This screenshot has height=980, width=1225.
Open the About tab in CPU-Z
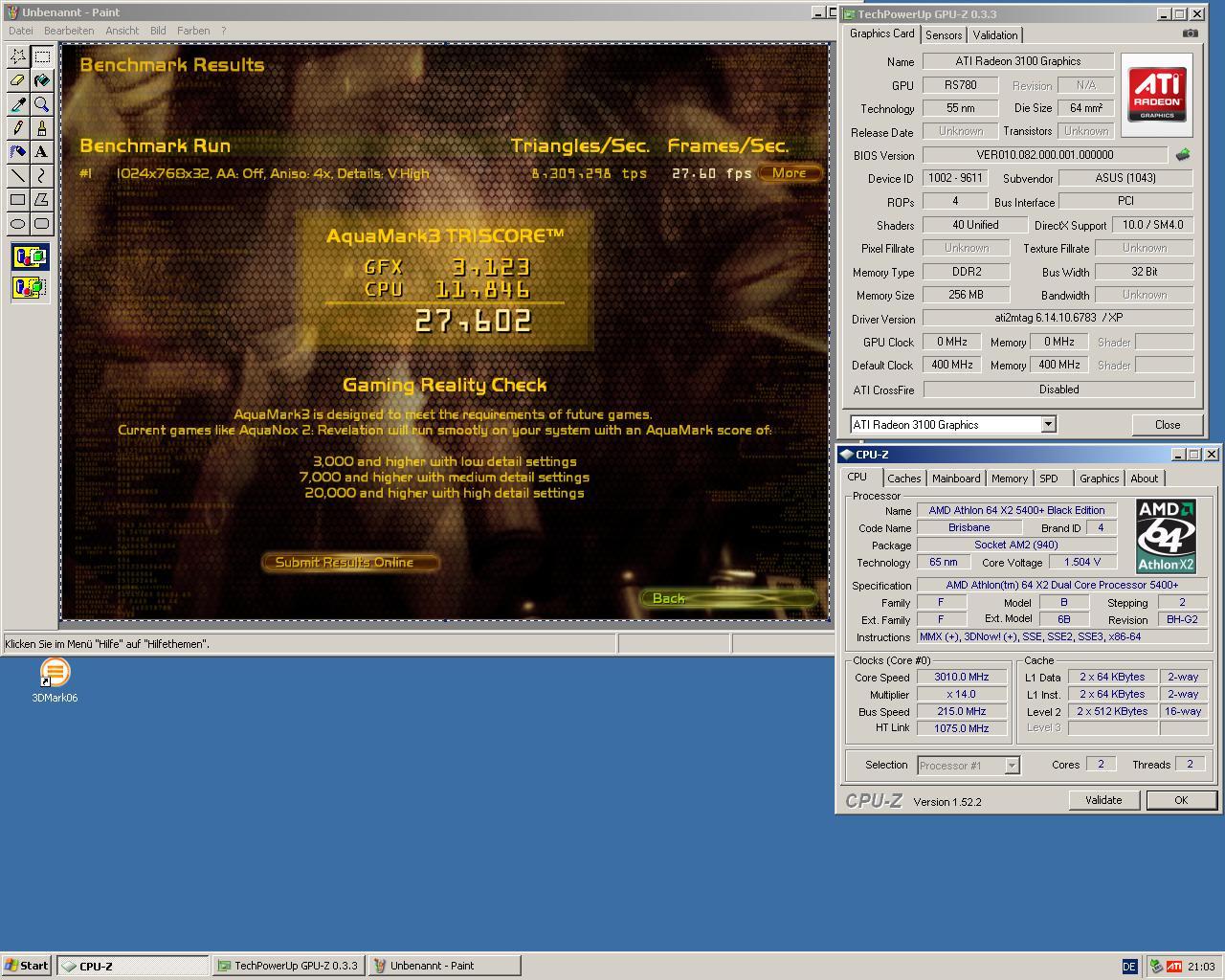click(x=1144, y=479)
